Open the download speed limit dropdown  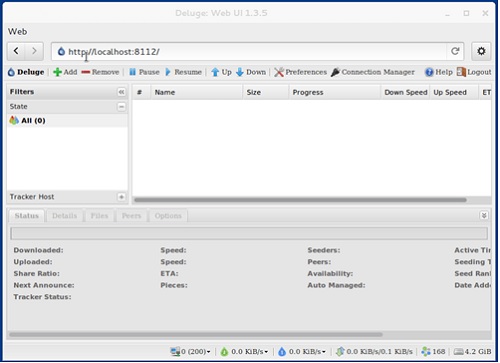[244, 352]
